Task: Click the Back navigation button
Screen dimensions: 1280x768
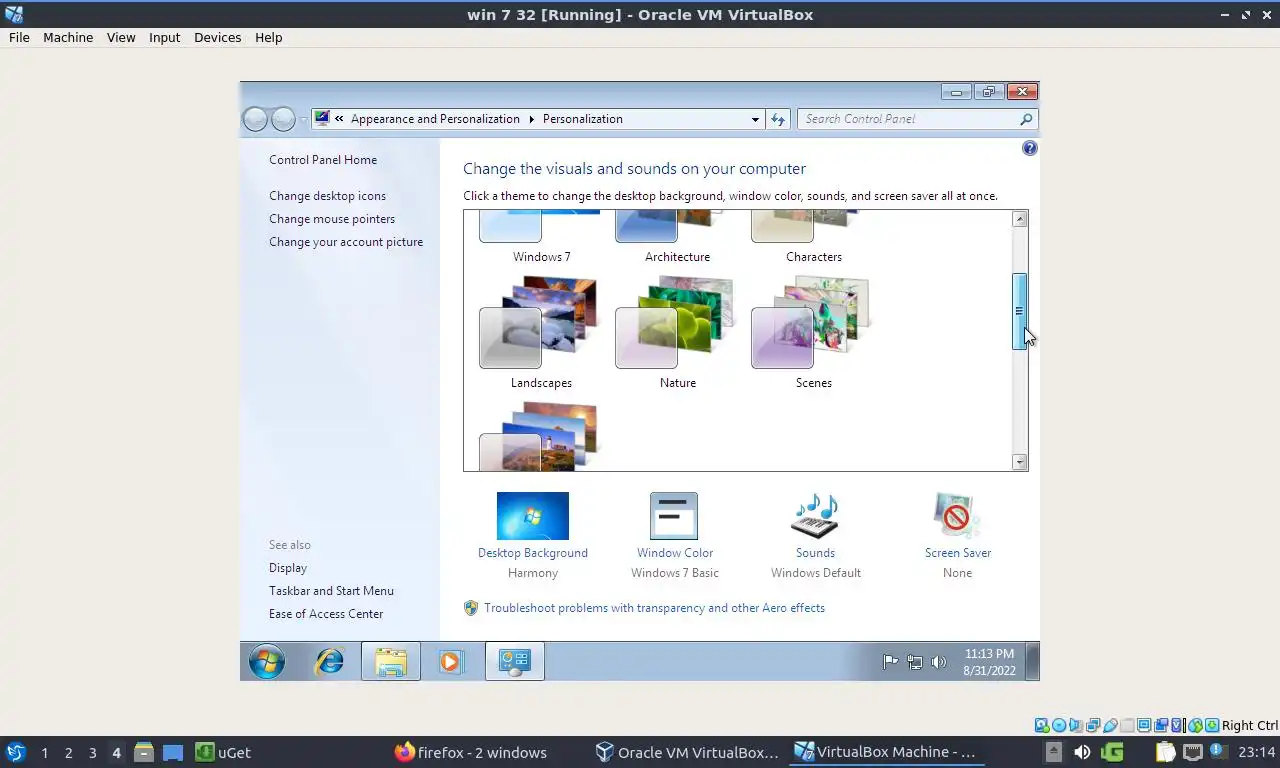Action: (256, 119)
